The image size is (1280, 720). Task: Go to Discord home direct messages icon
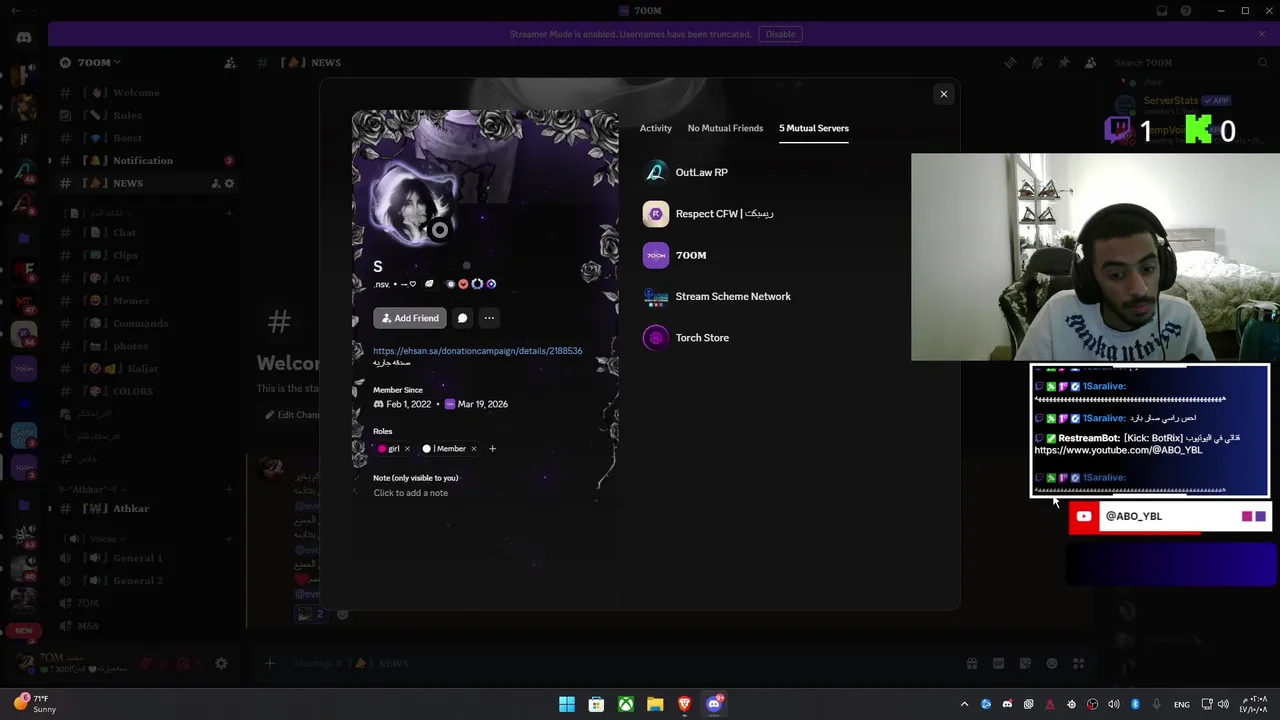24,38
